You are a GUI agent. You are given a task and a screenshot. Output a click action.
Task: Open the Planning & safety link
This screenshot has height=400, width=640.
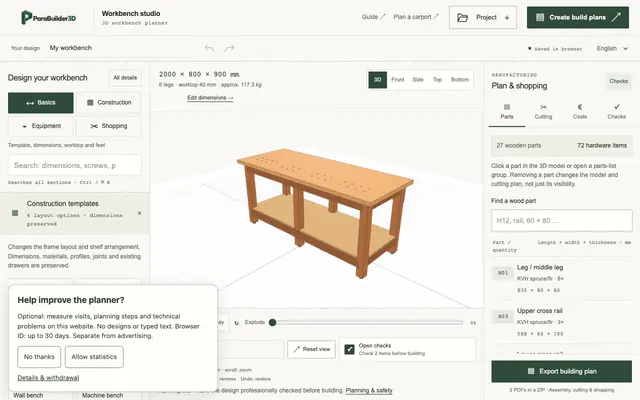(x=369, y=391)
